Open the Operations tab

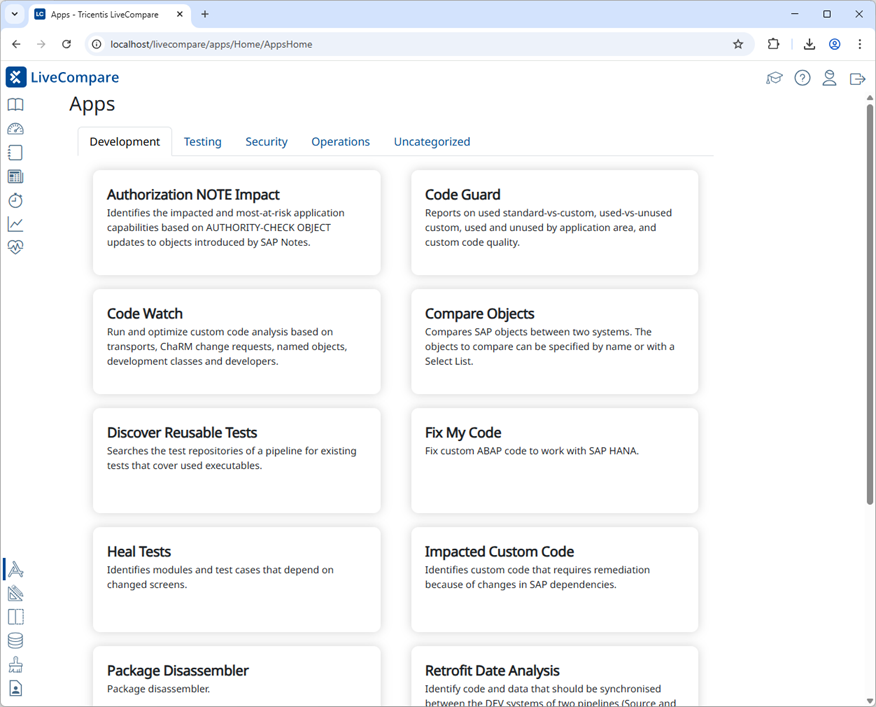pyautogui.click(x=340, y=142)
